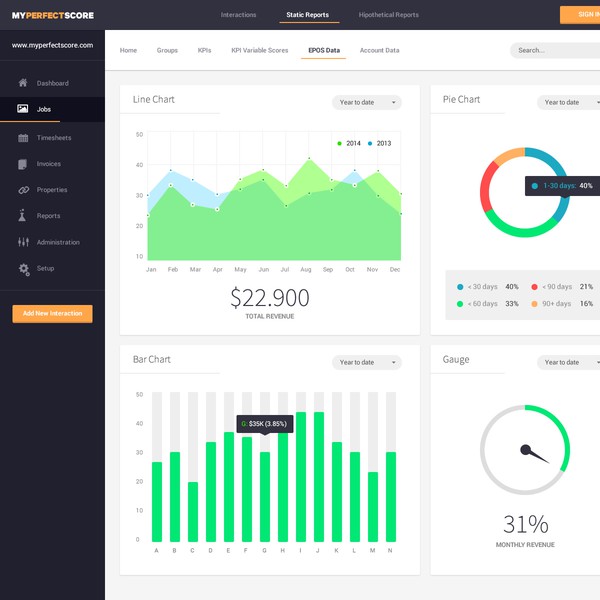Open Gauge Year to date dropdown
Image resolution: width=600 pixels, height=600 pixels.
(569, 362)
